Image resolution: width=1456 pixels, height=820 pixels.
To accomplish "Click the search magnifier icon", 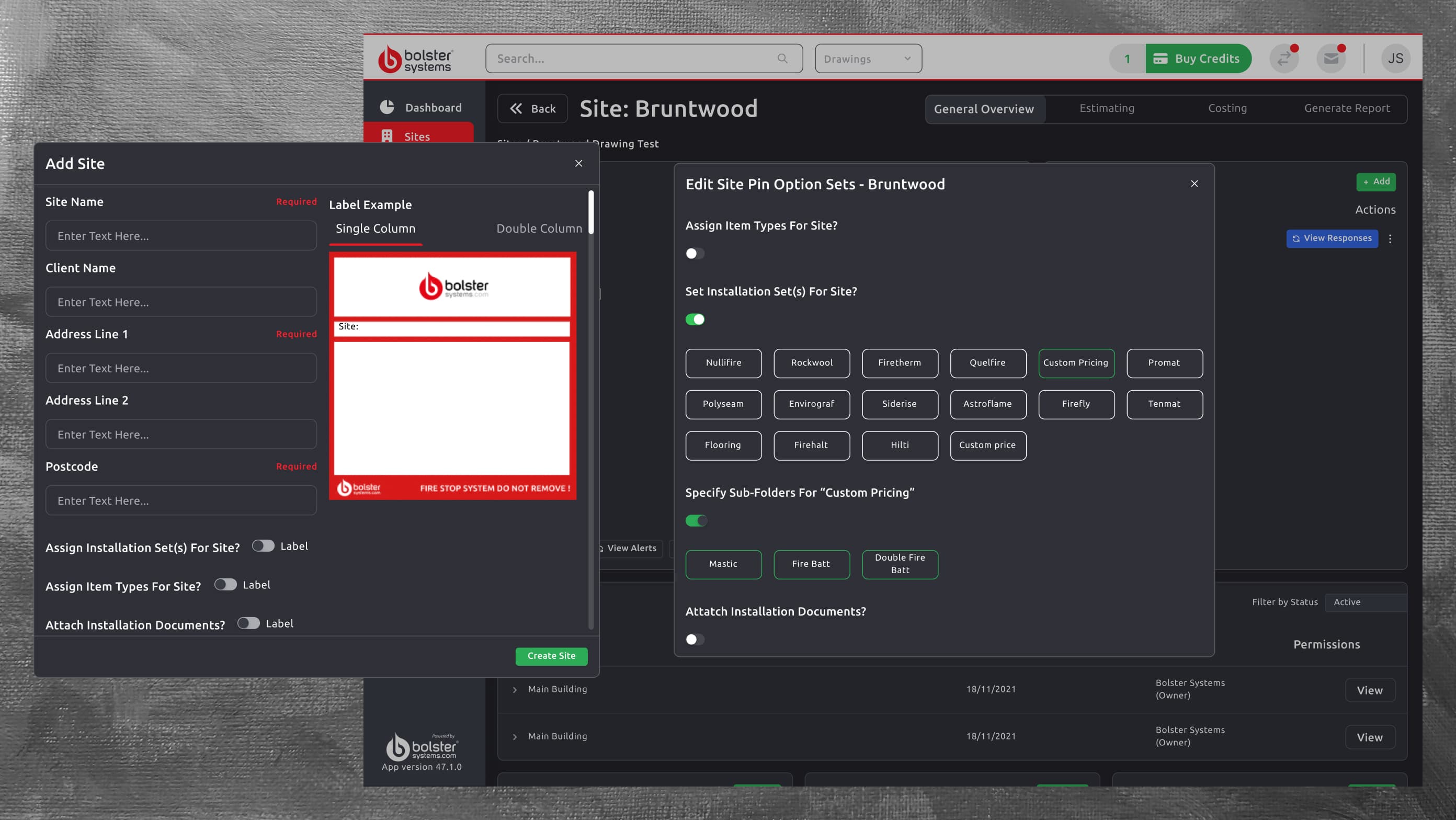I will [x=782, y=58].
